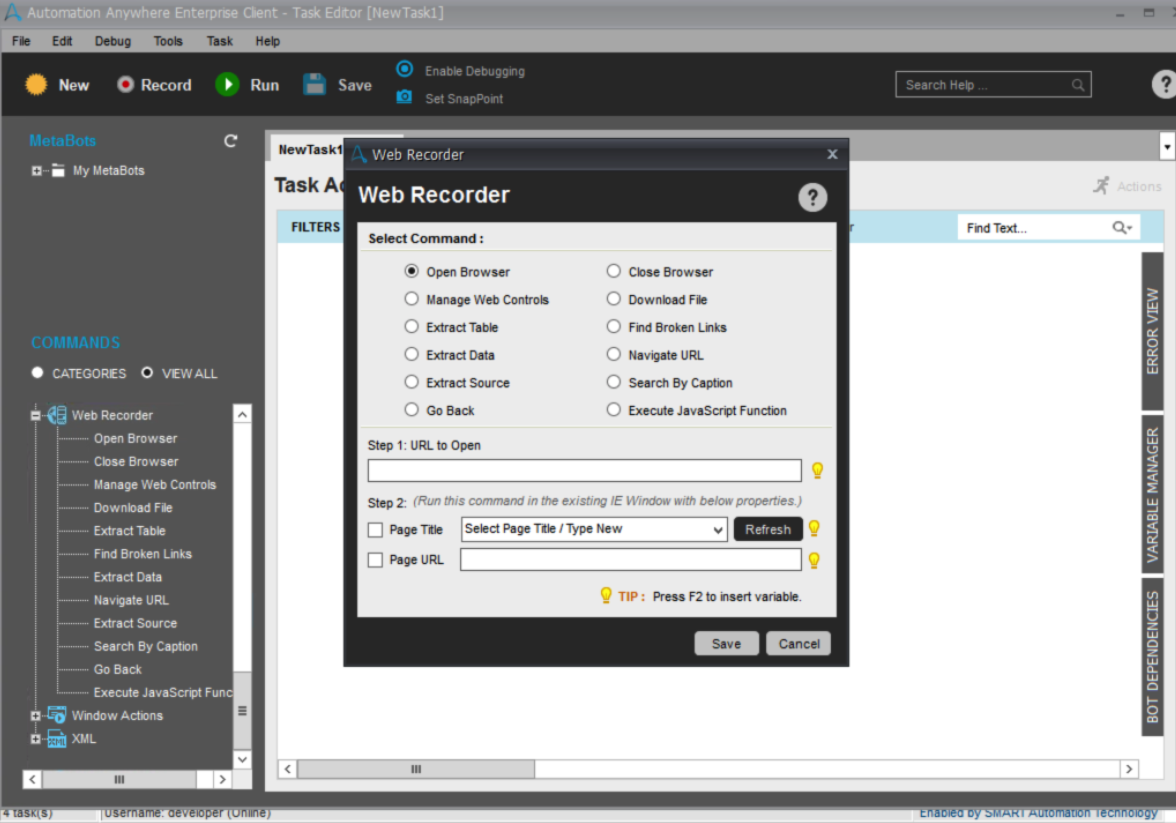This screenshot has height=823, width=1176.
Task: Click the help question mark in top toolbar
Action: pos(1164,84)
